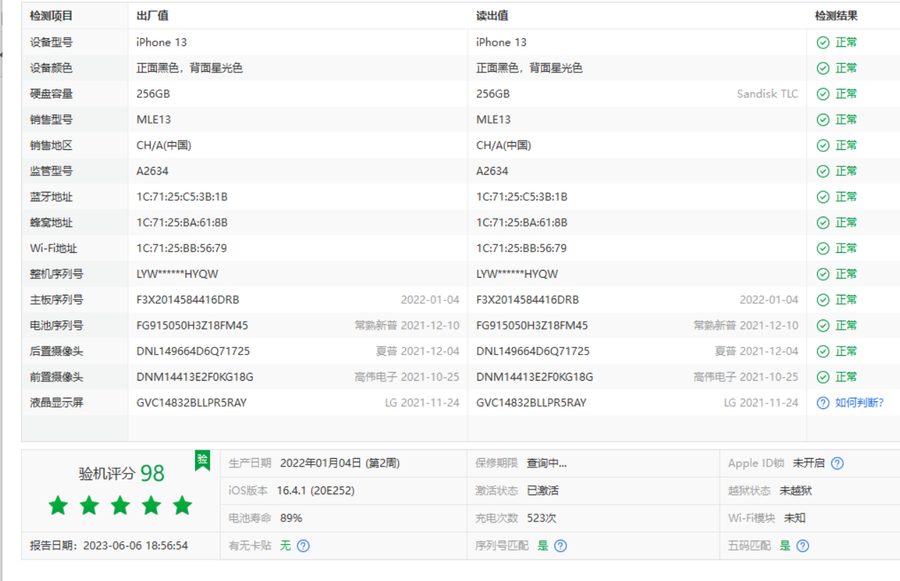Click the 出厂值 column header
This screenshot has height=581, width=900.
pos(153,16)
